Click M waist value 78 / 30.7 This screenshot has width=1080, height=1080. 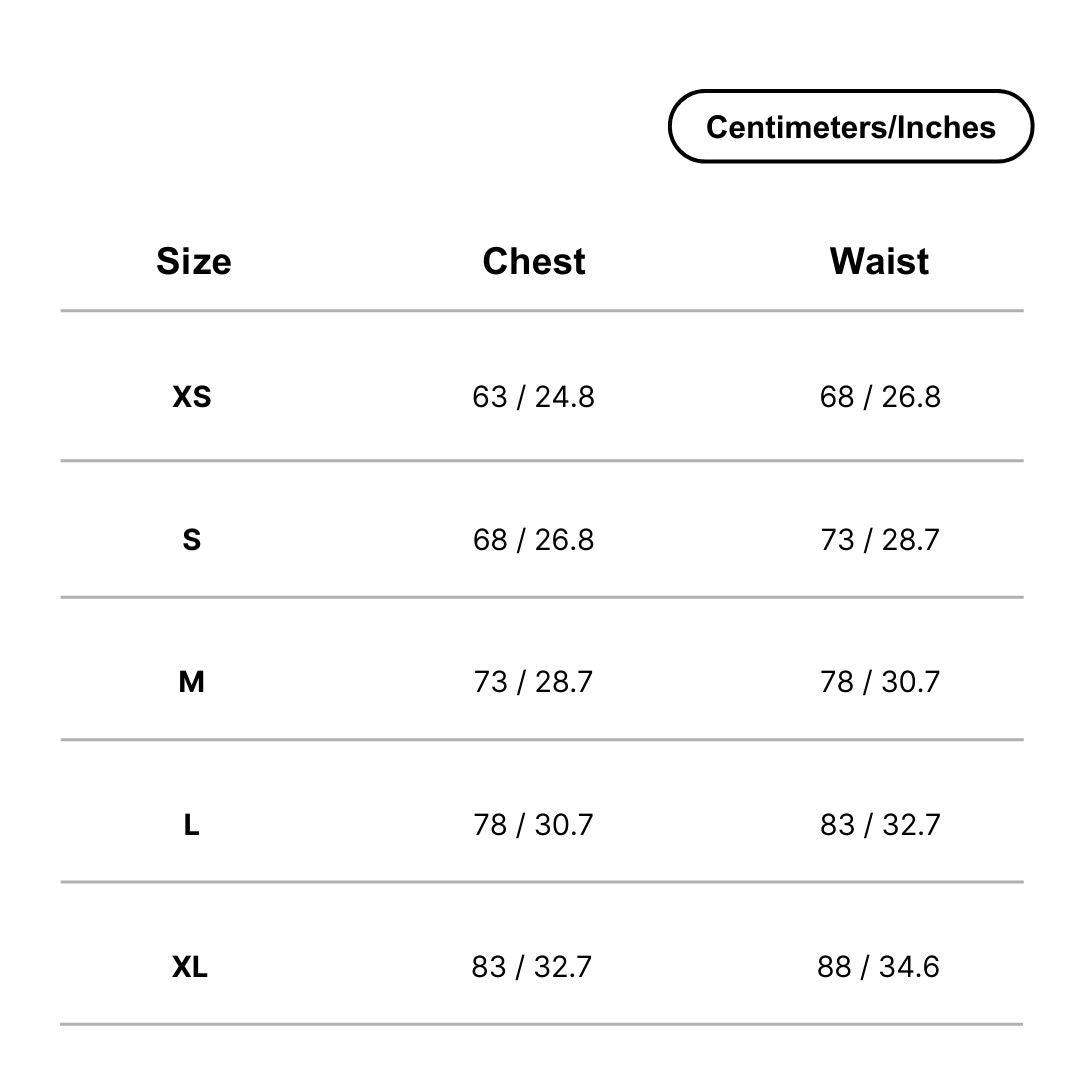[x=880, y=682]
